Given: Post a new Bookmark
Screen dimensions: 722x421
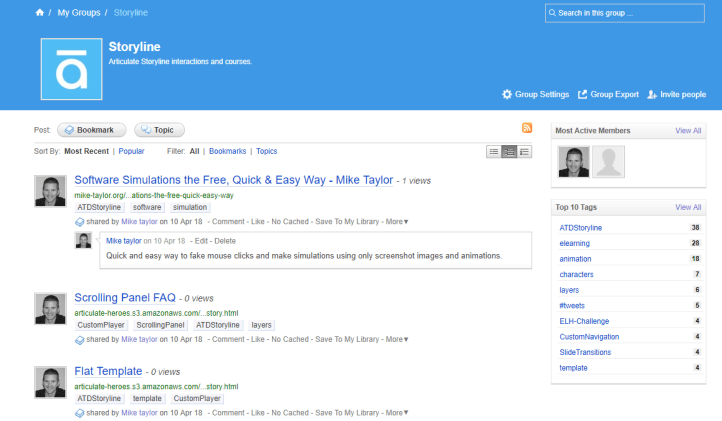Looking at the screenshot, I should pos(92,130).
